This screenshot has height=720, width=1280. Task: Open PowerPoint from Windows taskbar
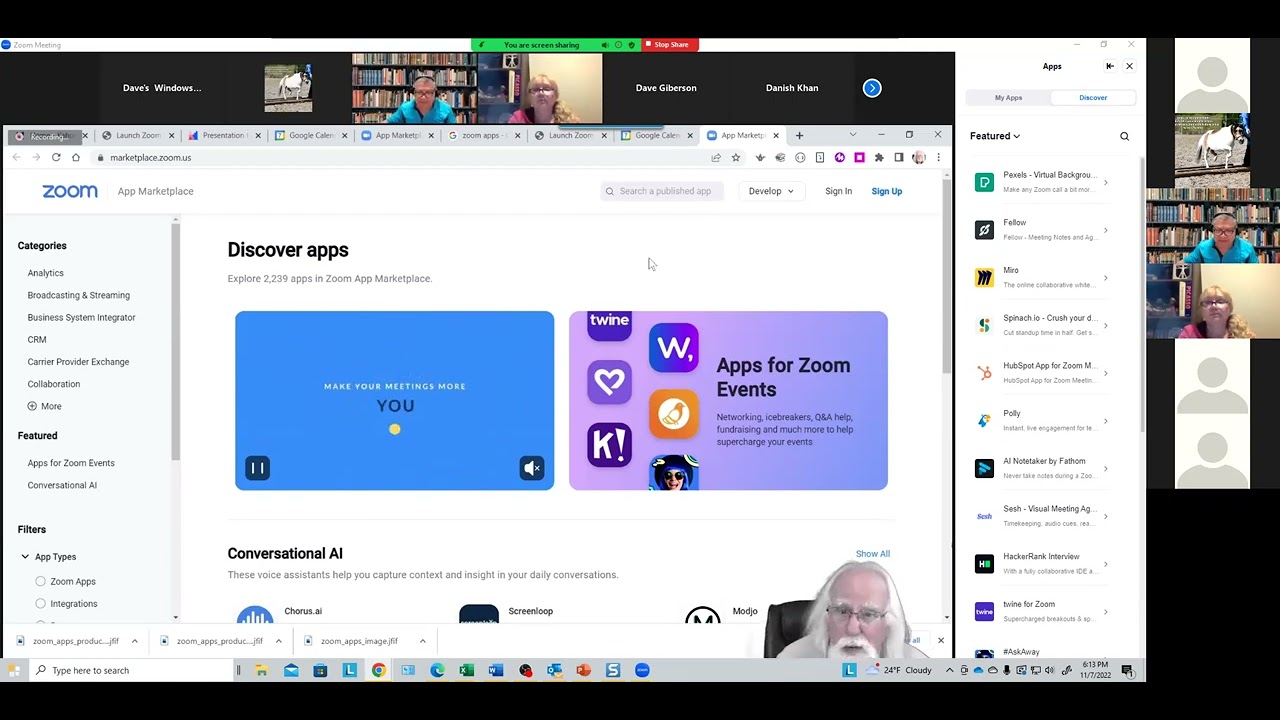[584, 670]
